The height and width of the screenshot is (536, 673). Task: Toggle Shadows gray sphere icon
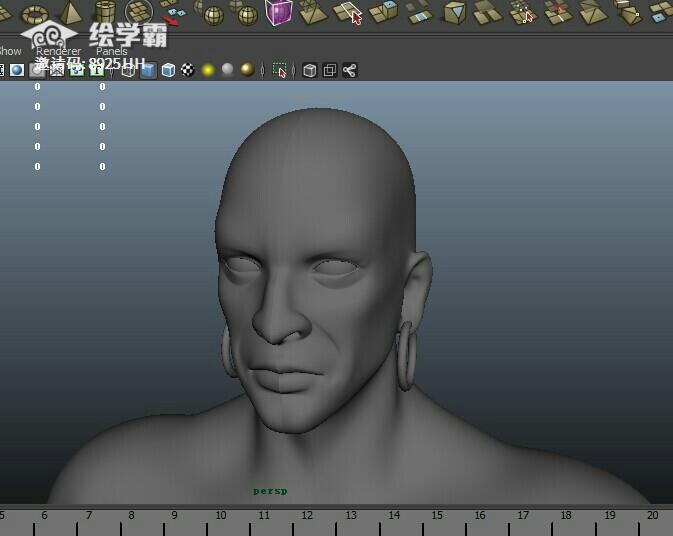point(227,69)
